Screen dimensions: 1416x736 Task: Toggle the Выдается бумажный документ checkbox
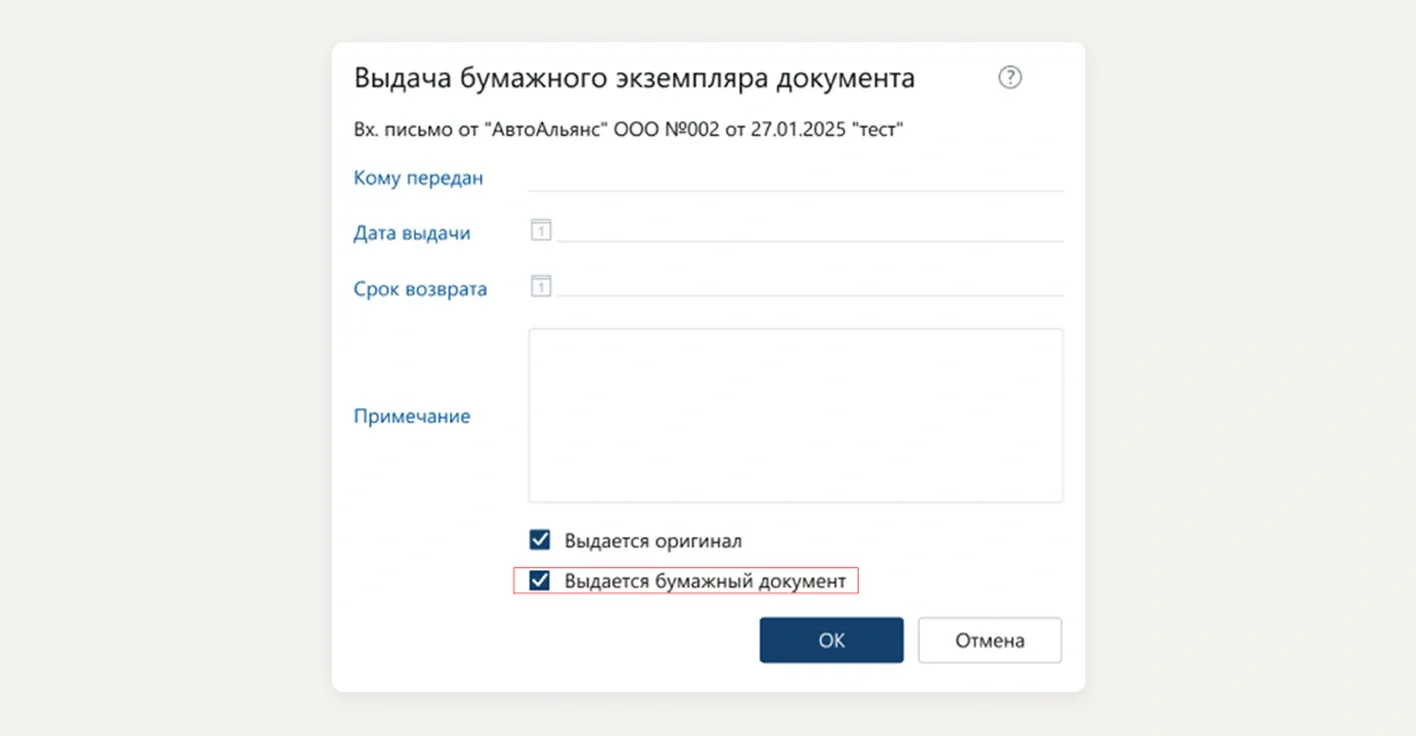(x=540, y=581)
